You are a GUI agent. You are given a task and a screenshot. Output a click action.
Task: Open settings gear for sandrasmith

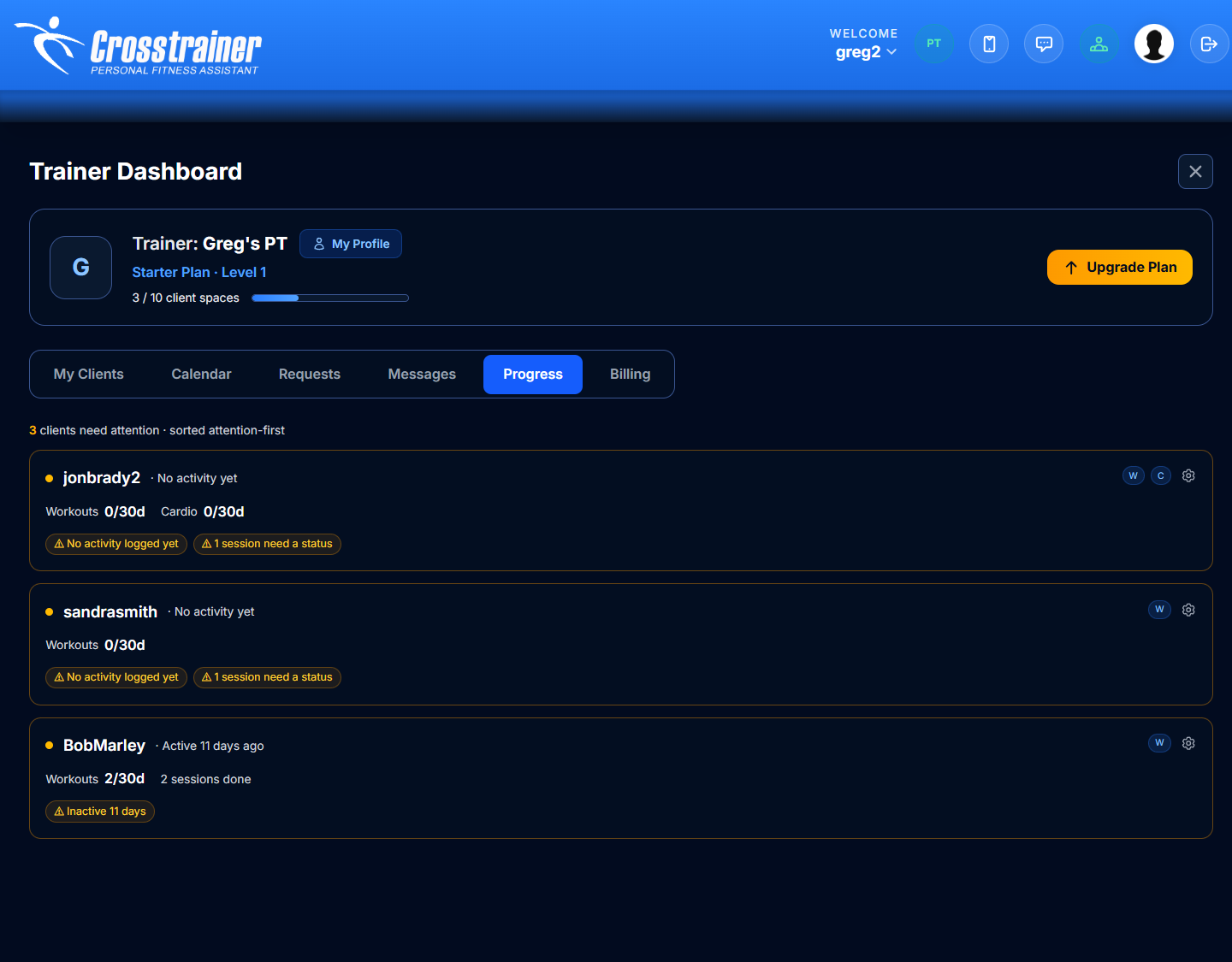point(1188,610)
